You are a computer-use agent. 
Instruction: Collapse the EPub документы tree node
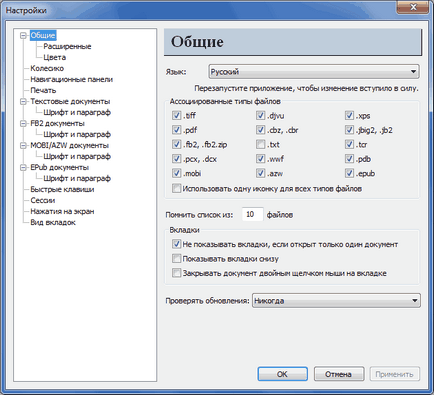[x=23, y=167]
